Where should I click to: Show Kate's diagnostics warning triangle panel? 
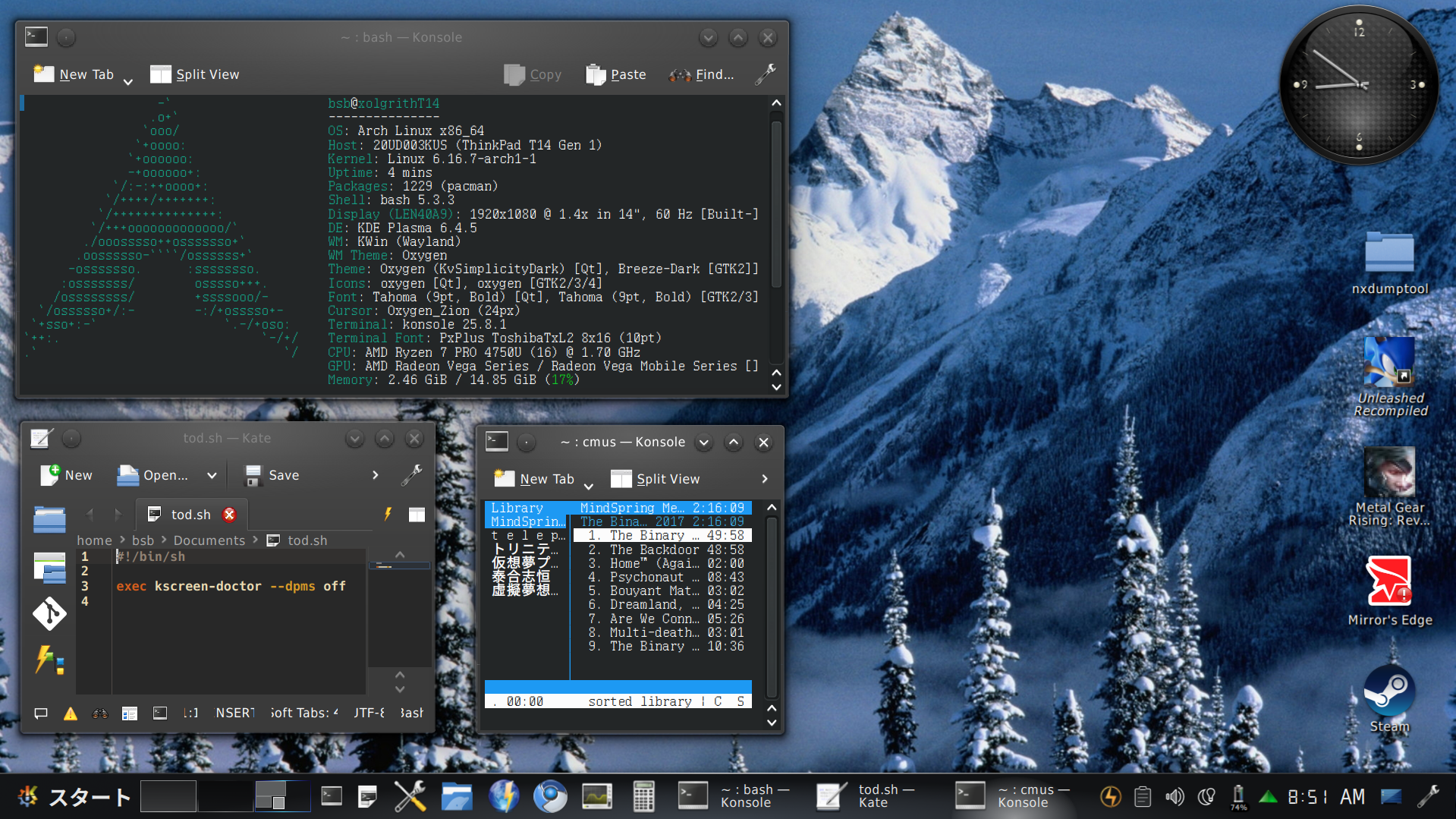(x=70, y=713)
